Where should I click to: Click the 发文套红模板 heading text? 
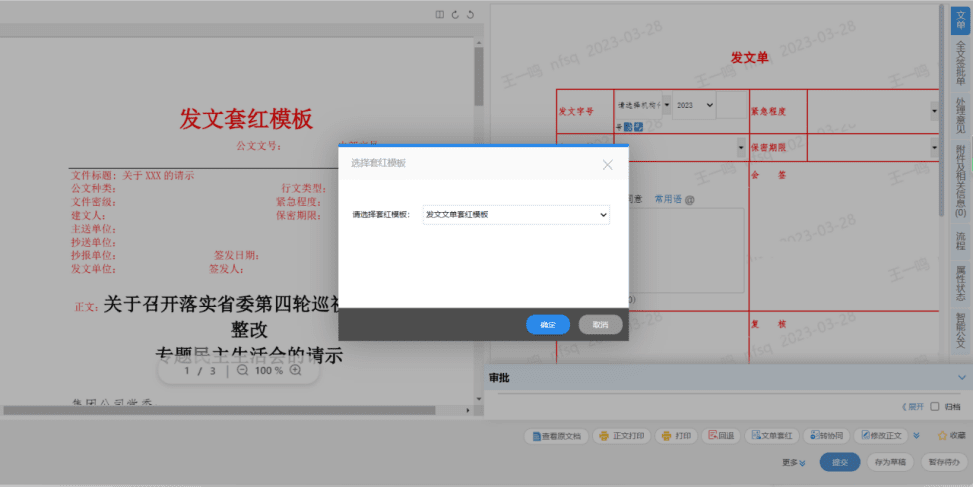point(246,119)
